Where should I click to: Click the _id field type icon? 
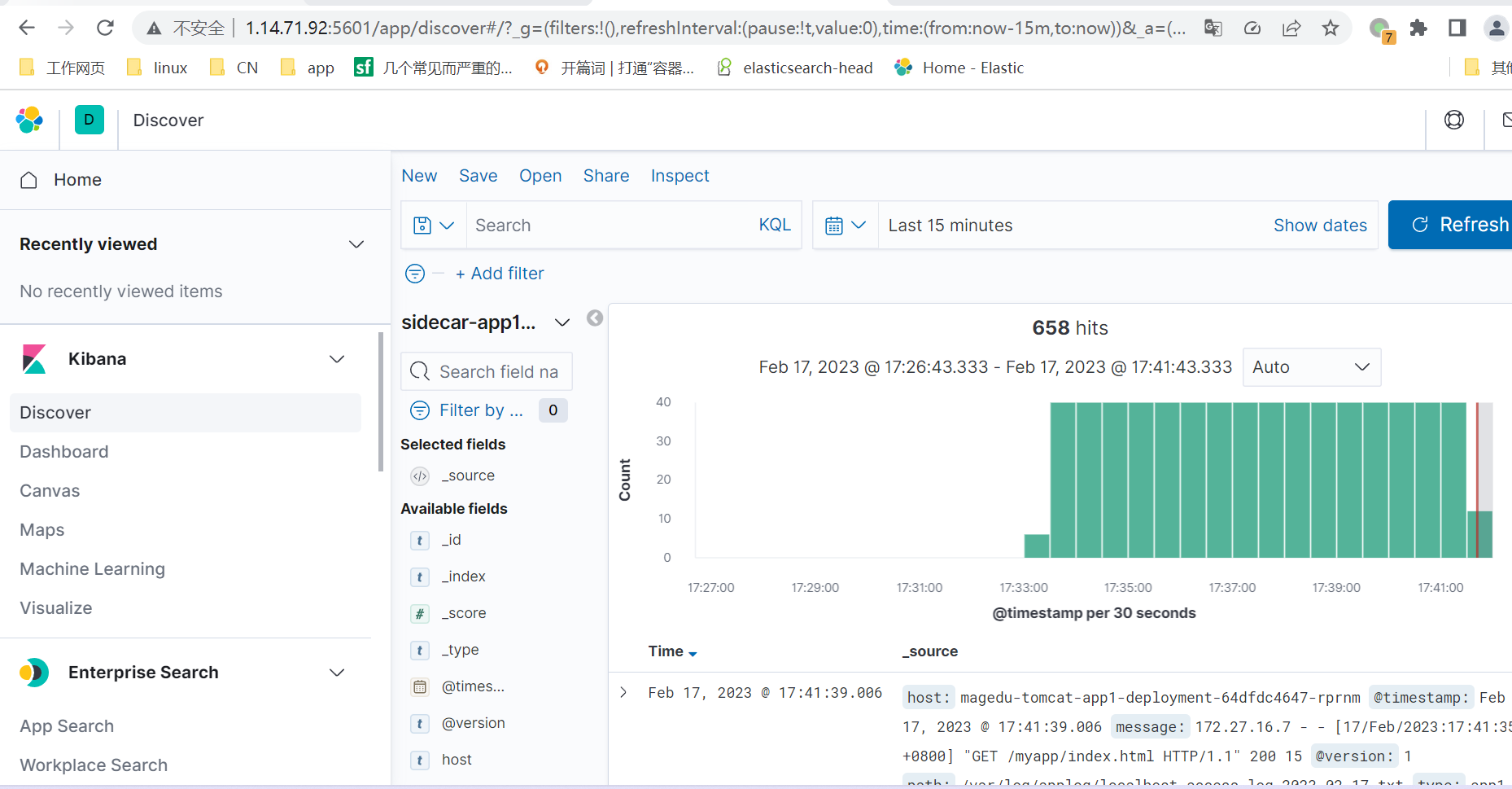click(420, 541)
